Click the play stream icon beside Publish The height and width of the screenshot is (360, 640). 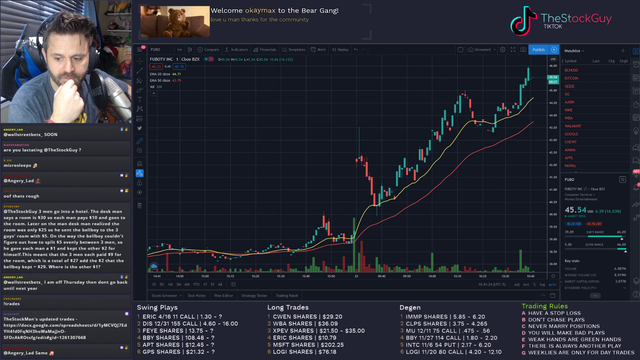554,49
